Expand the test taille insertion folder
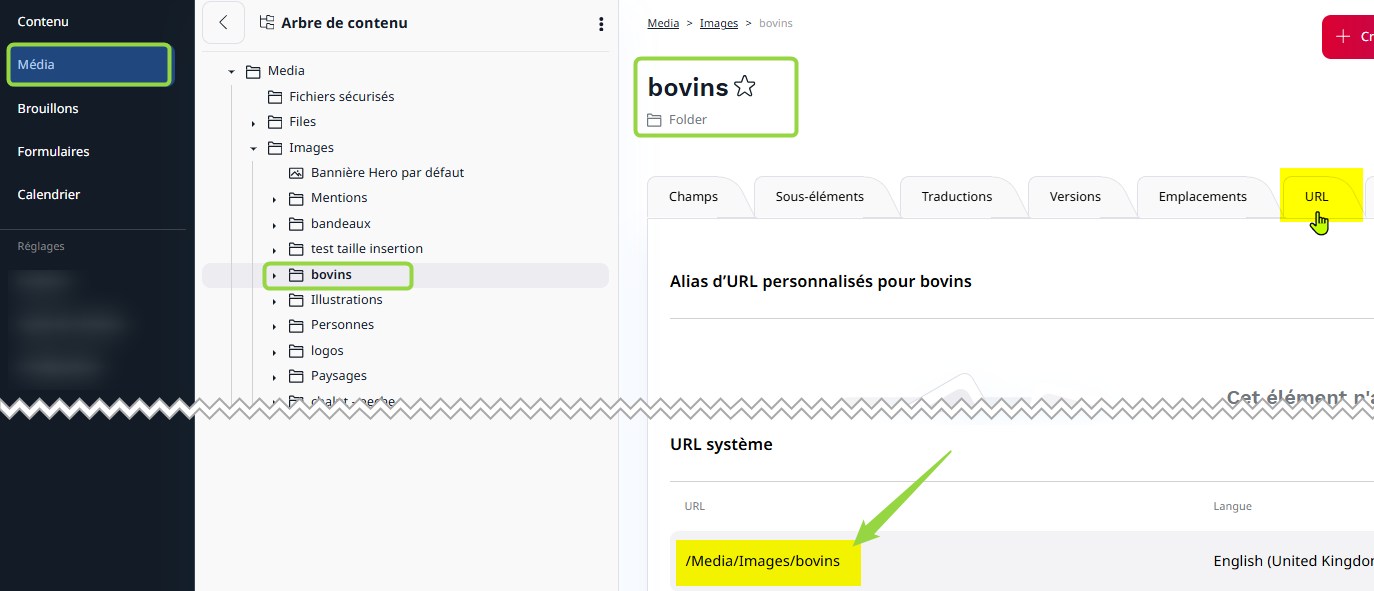The image size is (1374, 591). click(275, 250)
